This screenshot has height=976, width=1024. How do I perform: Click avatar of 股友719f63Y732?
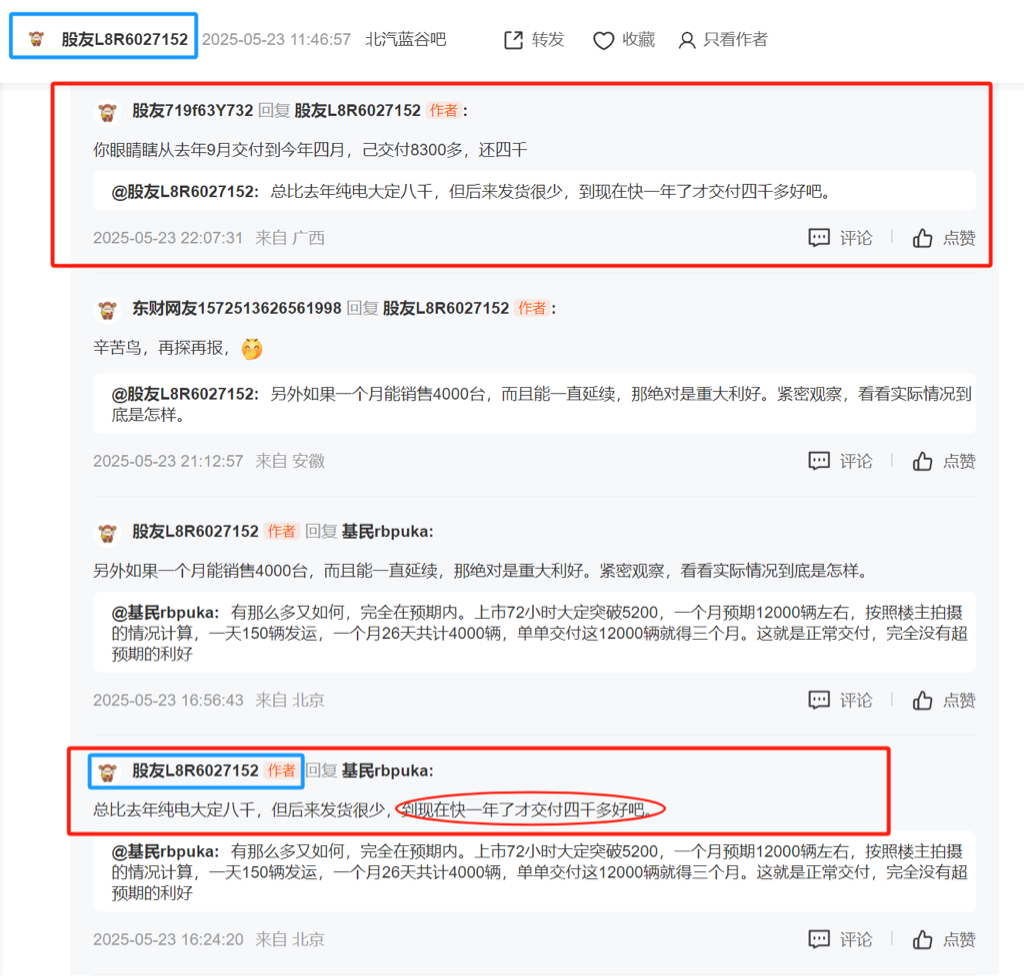point(107,112)
